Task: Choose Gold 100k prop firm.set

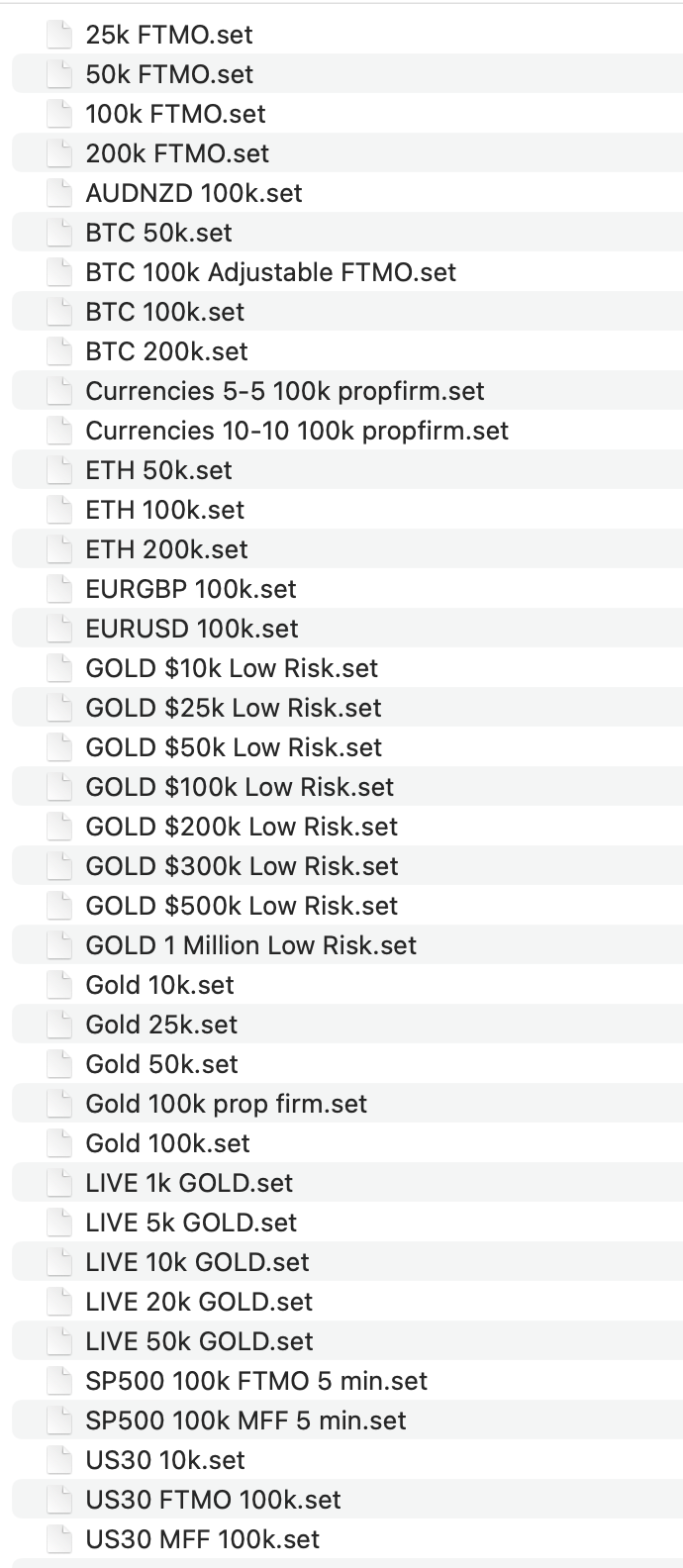Action: click(x=226, y=1104)
